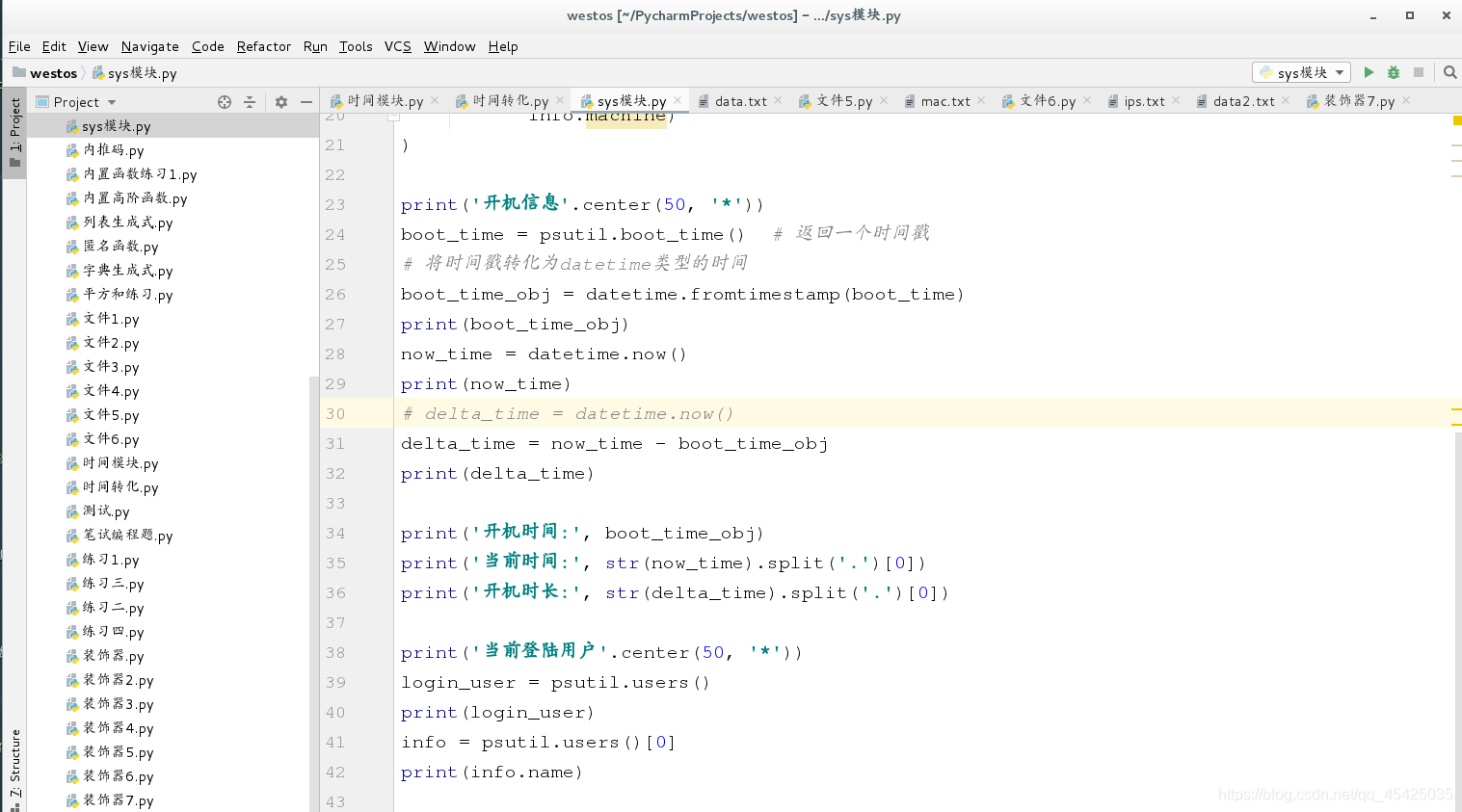
Task: Click sys模块.py breadcrumb in navigation bar
Action: (x=135, y=73)
